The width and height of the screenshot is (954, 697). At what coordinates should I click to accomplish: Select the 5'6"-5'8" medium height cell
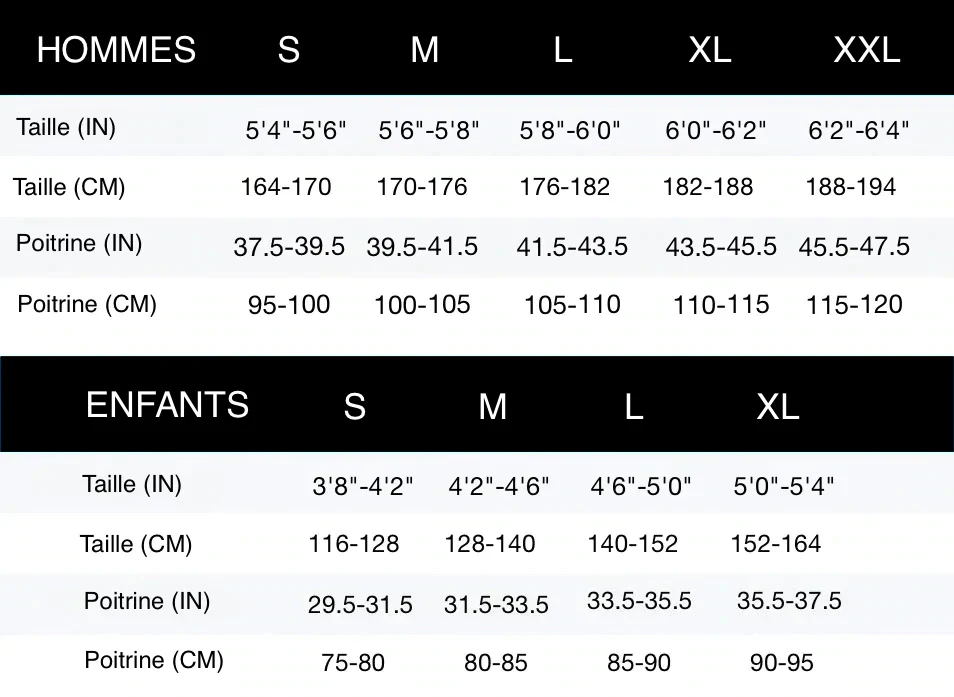click(x=429, y=130)
